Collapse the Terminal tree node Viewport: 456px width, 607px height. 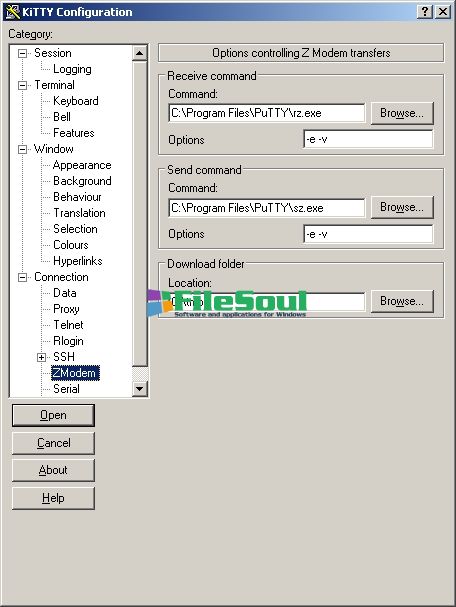coord(23,85)
